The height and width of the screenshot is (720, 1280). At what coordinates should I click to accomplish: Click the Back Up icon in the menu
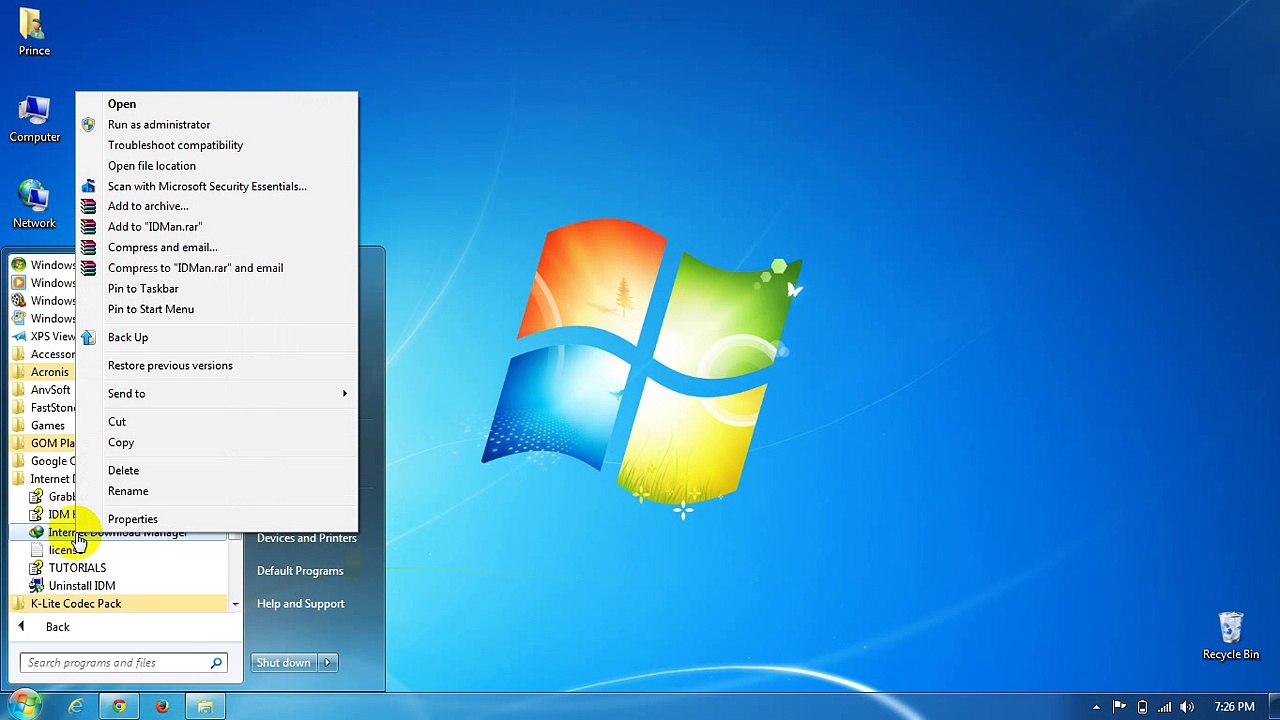click(x=88, y=337)
